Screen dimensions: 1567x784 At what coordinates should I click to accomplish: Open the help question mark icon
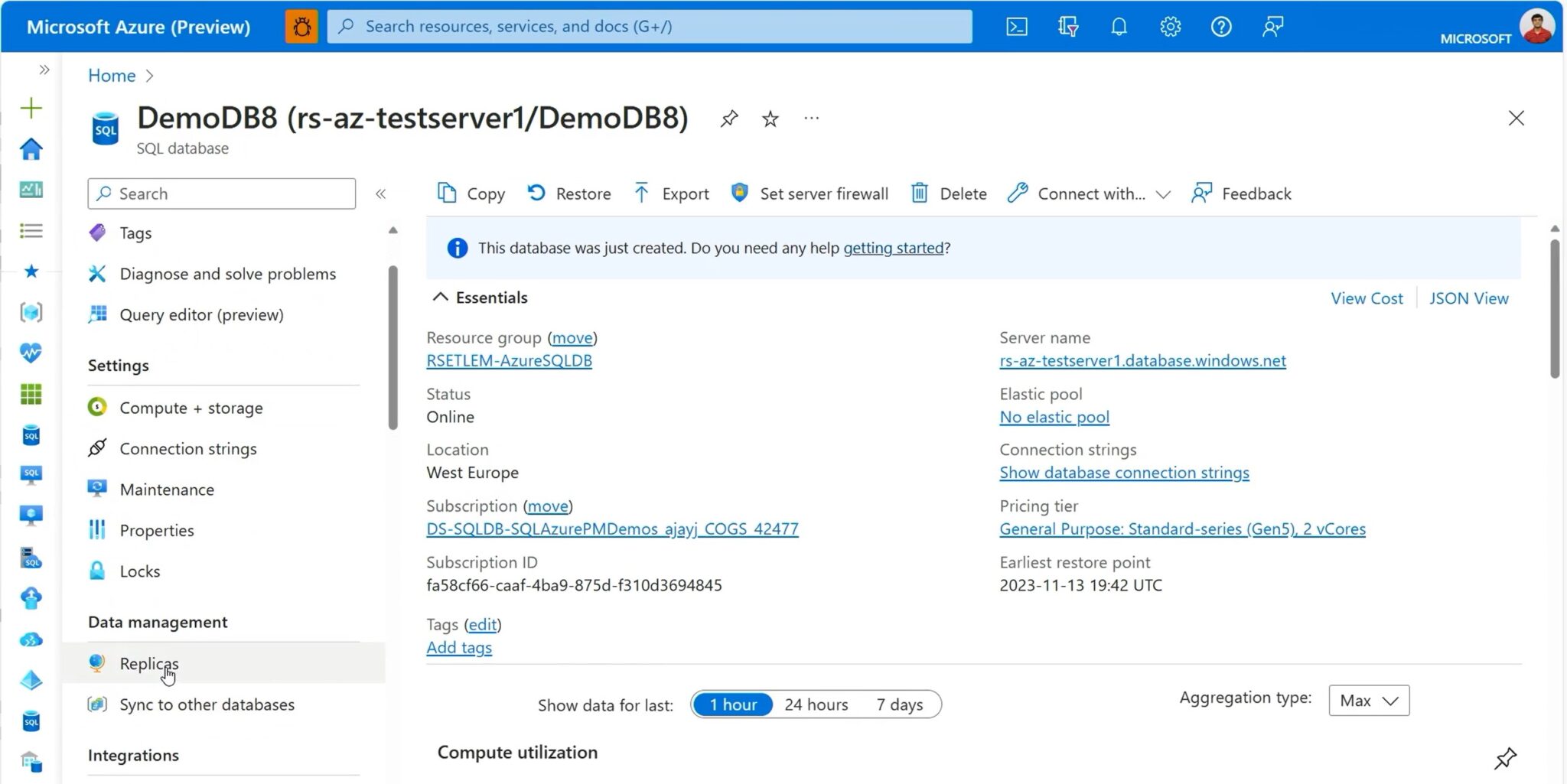(x=1221, y=26)
